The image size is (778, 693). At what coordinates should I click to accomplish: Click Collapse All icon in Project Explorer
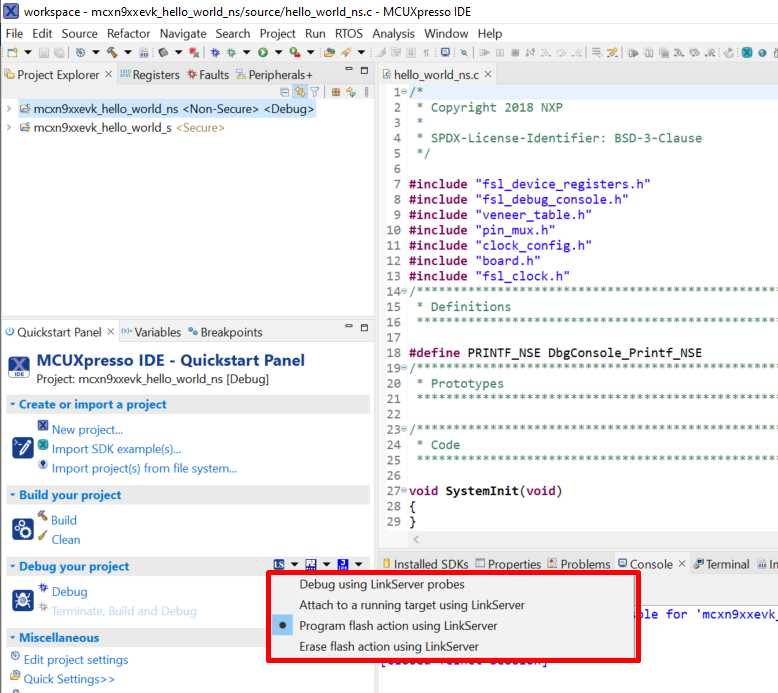(285, 92)
